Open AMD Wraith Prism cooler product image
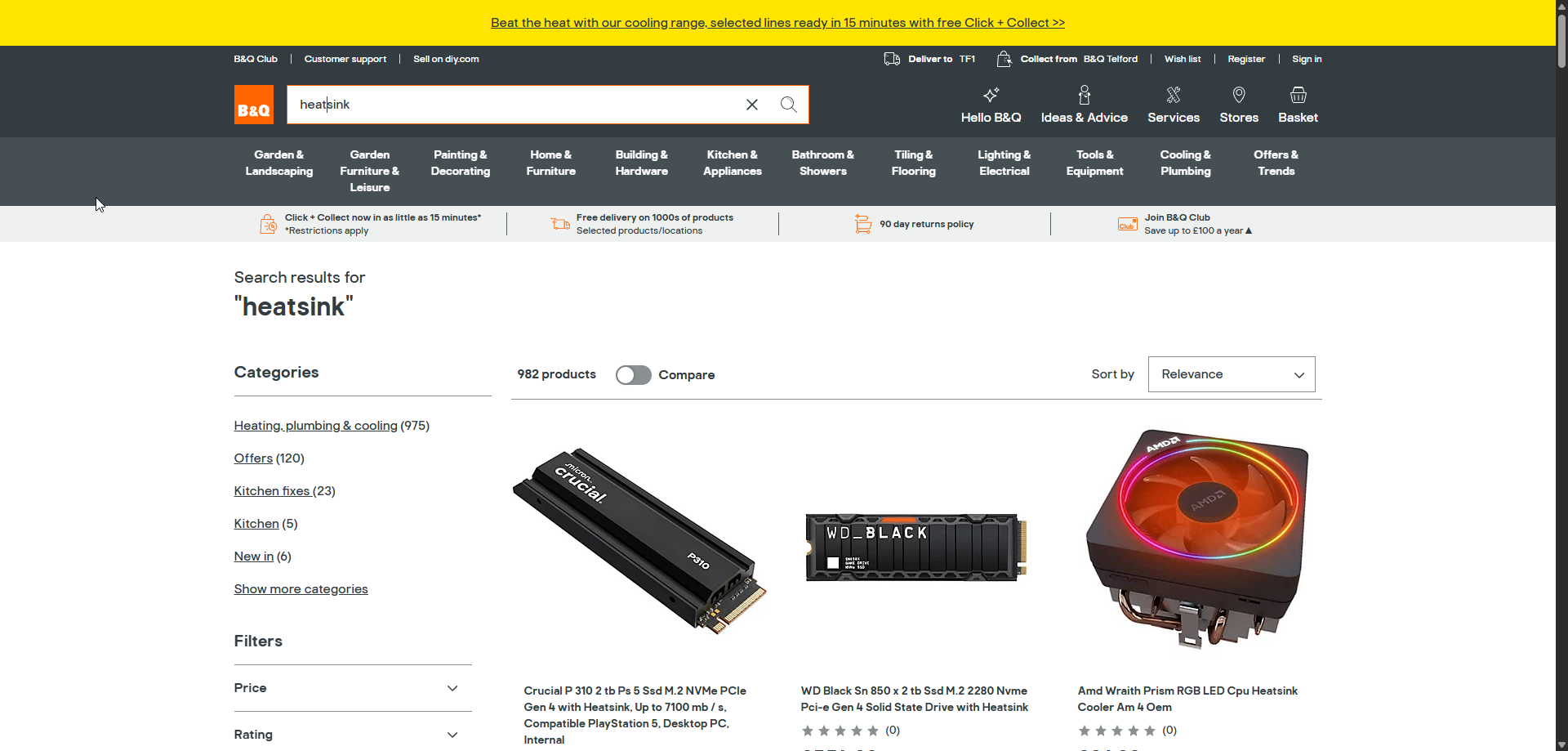 pos(1197,539)
